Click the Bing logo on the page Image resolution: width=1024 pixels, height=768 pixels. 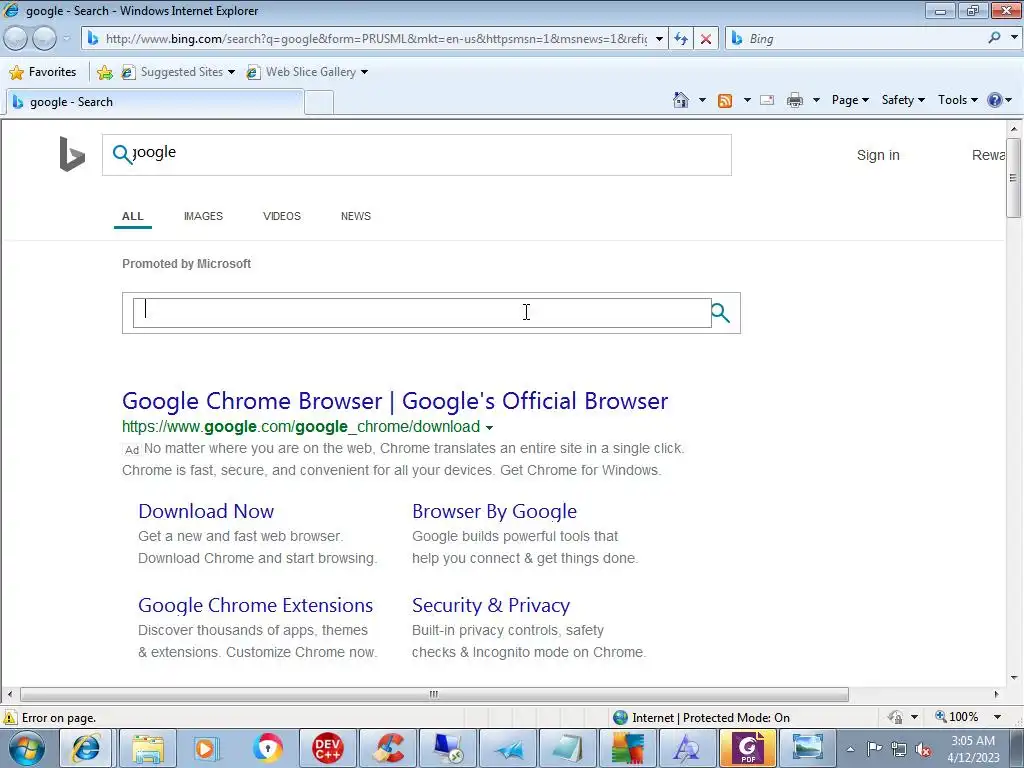(x=72, y=154)
